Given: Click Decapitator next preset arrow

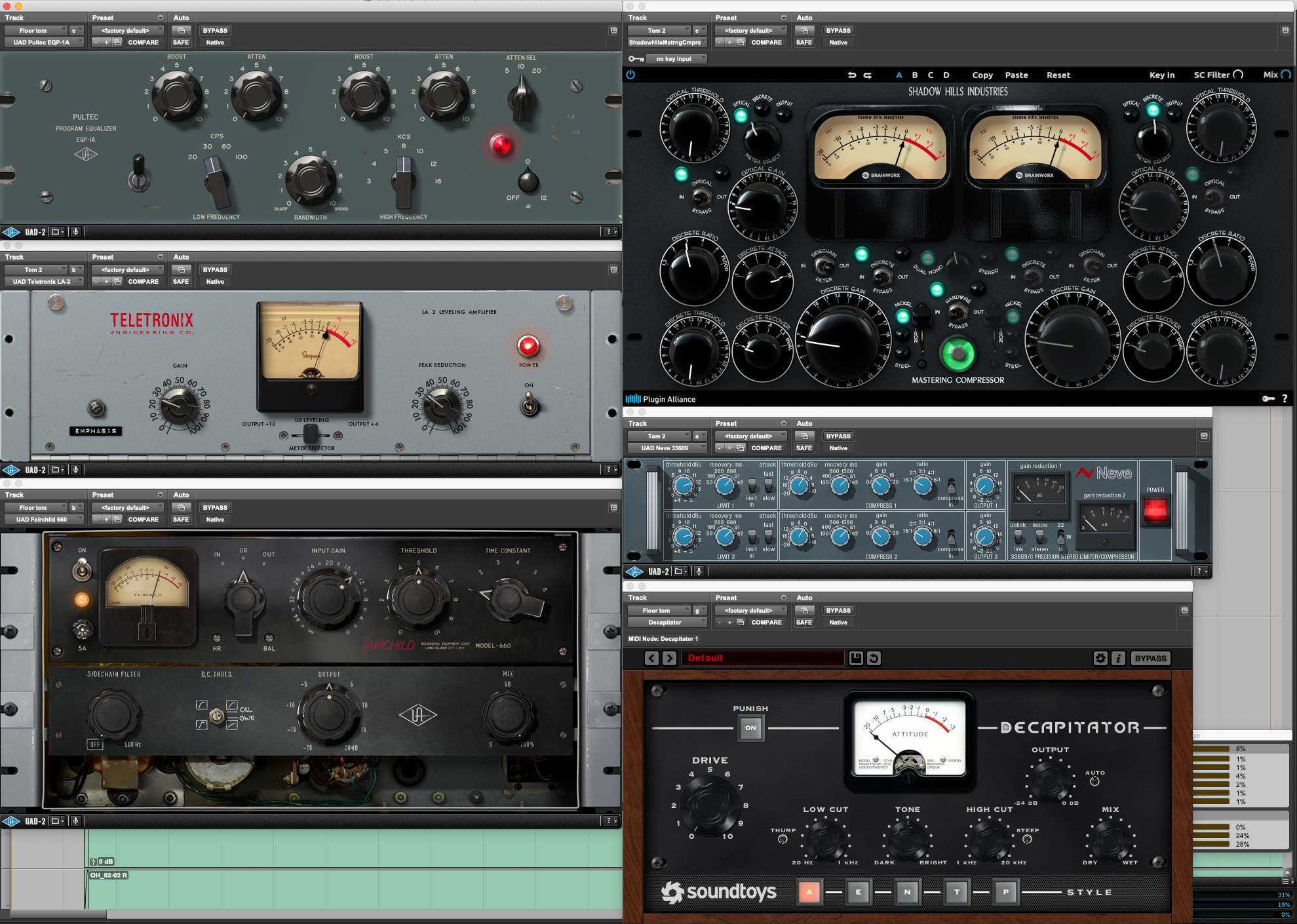Looking at the screenshot, I should point(669,658).
